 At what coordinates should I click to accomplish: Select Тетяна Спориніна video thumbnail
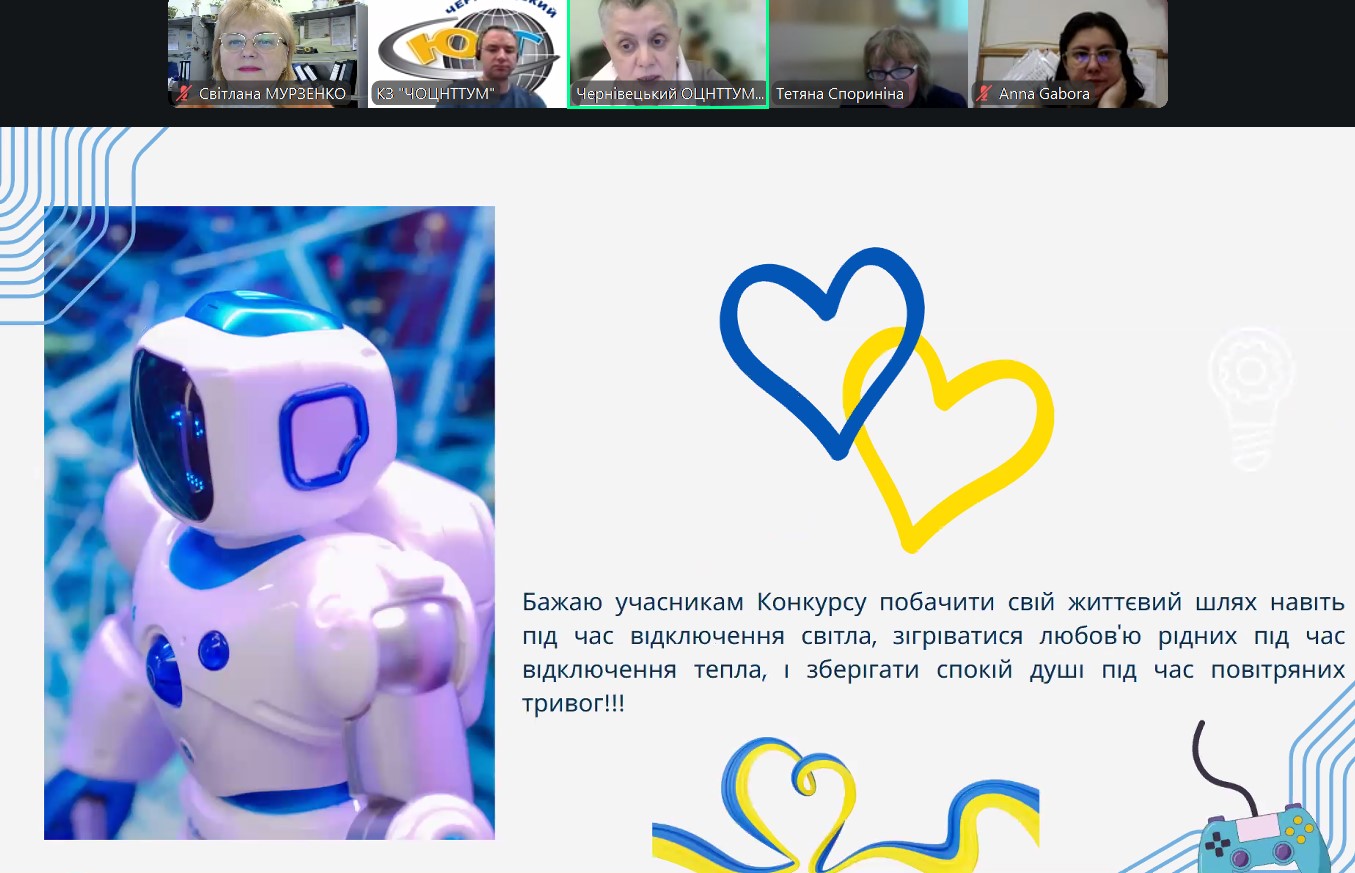[867, 45]
